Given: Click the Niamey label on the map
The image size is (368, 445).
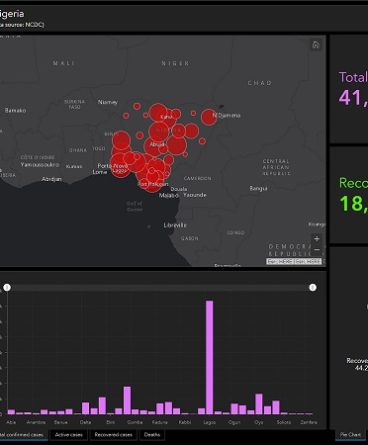Looking at the screenshot, I should pyautogui.click(x=108, y=102).
